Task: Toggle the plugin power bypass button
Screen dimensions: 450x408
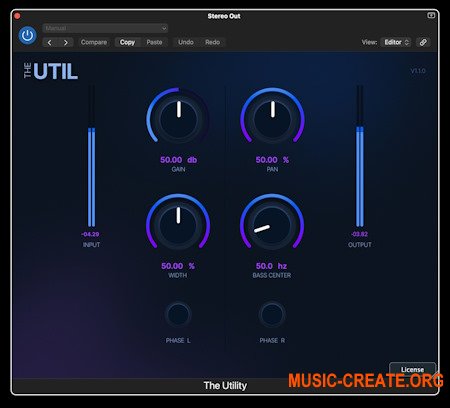Action: click(x=27, y=35)
